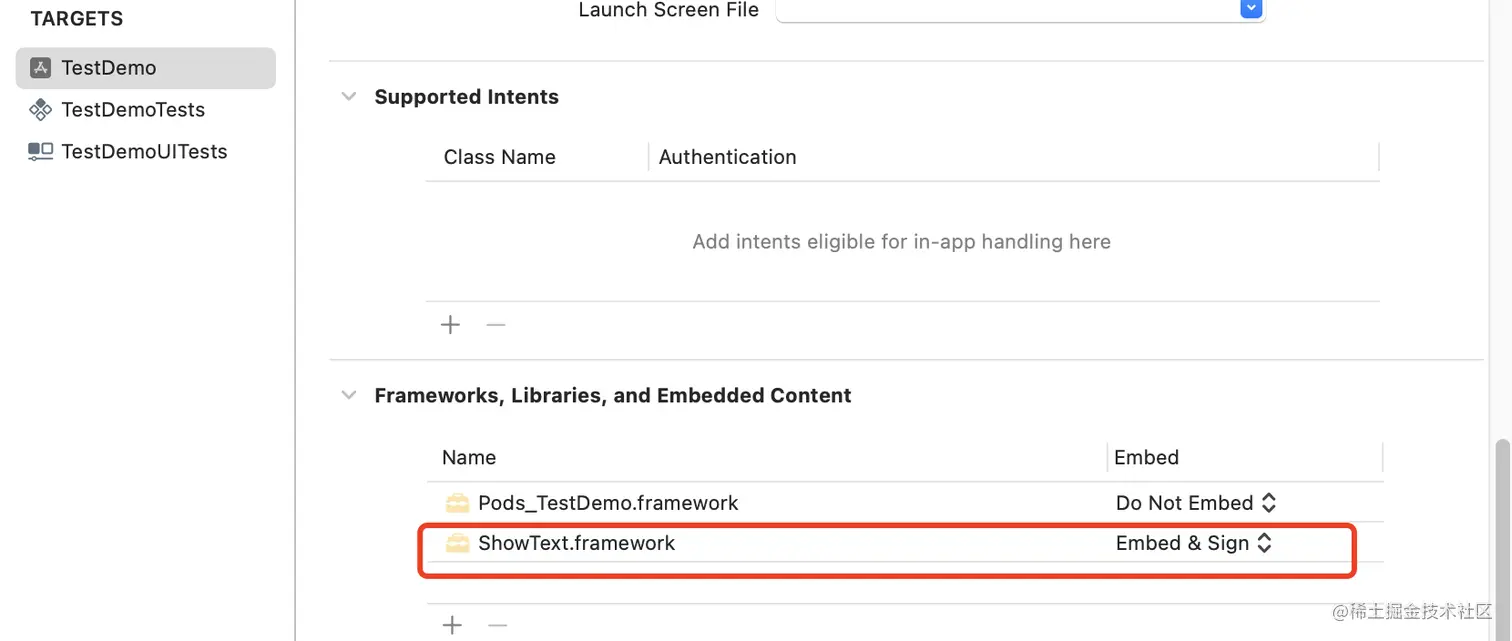
Task: Collapse the Supported Intents section
Action: pyautogui.click(x=349, y=97)
